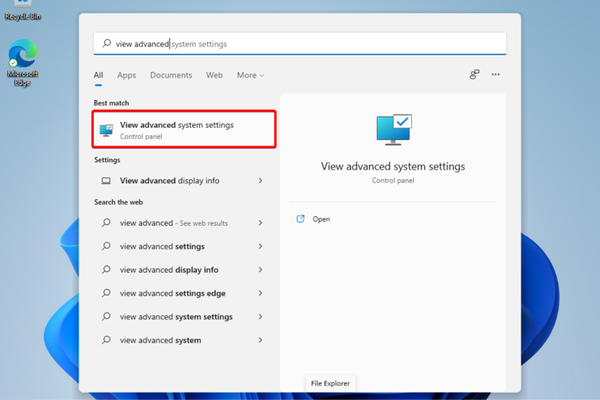Image resolution: width=600 pixels, height=400 pixels.
Task: Click the search options people icon
Action: point(475,75)
